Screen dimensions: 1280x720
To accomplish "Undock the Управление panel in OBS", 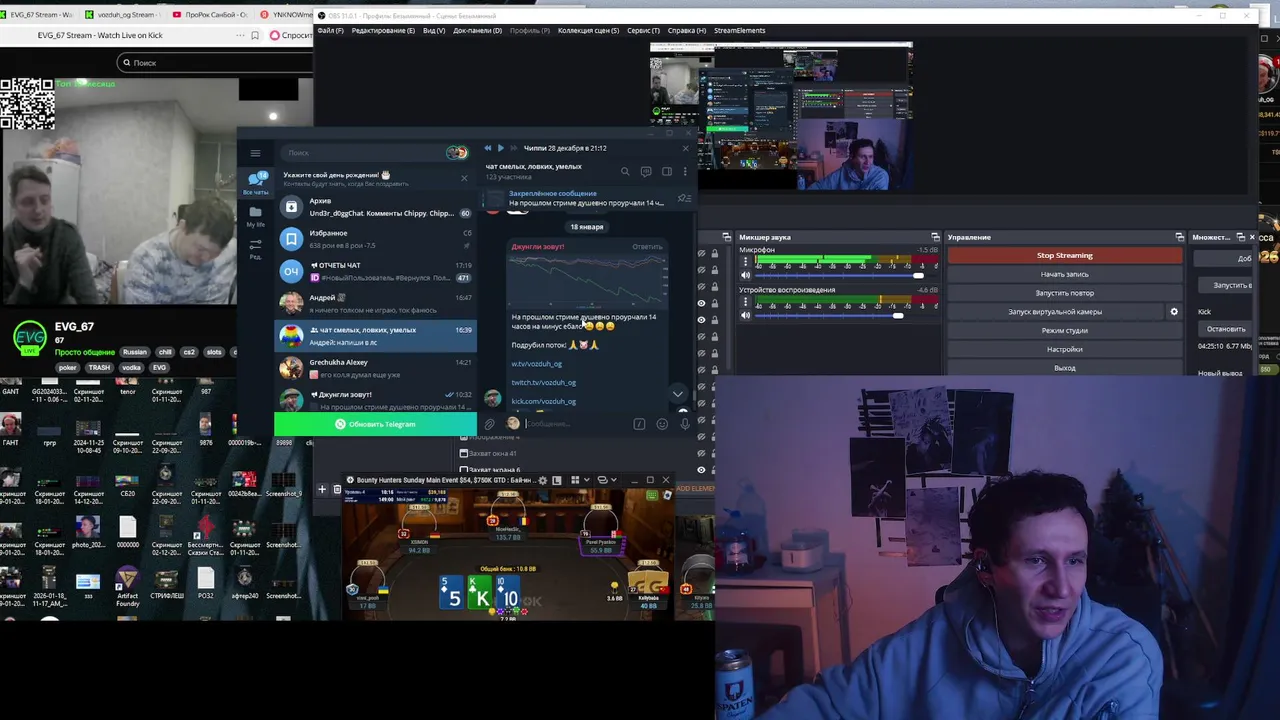I will [1180, 237].
